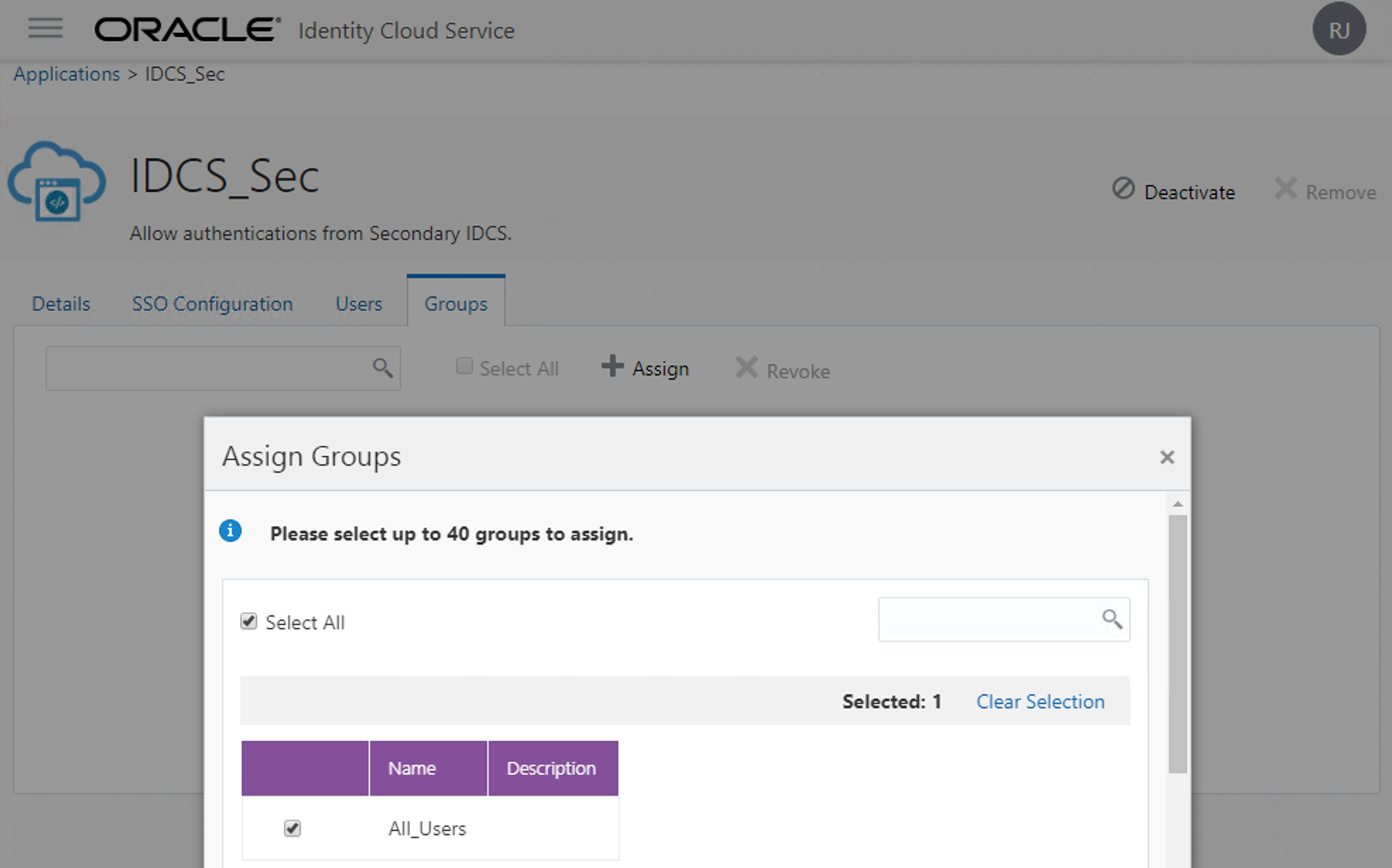Image resolution: width=1392 pixels, height=868 pixels.
Task: Click the IDCS_Sec breadcrumb text
Action: (x=185, y=74)
